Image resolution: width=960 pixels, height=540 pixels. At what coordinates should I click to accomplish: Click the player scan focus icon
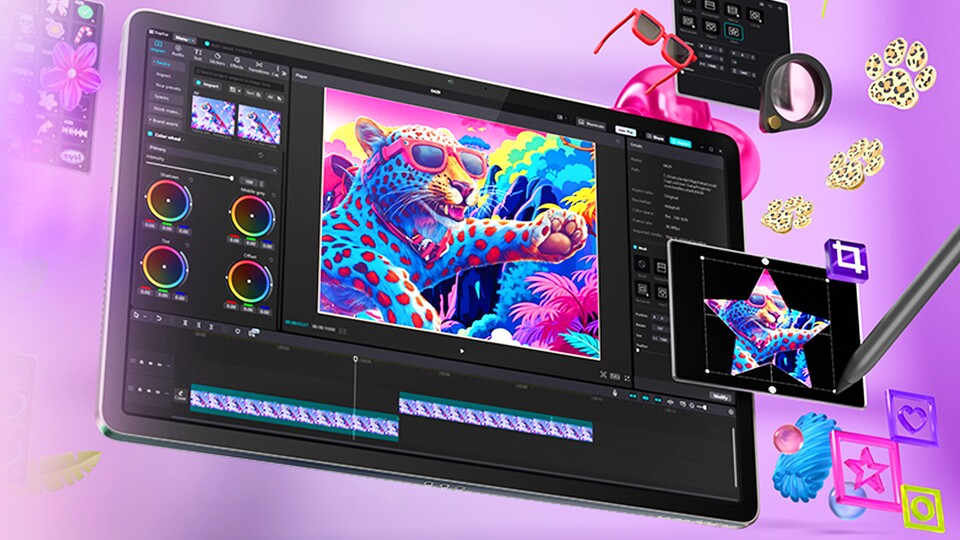(x=603, y=375)
